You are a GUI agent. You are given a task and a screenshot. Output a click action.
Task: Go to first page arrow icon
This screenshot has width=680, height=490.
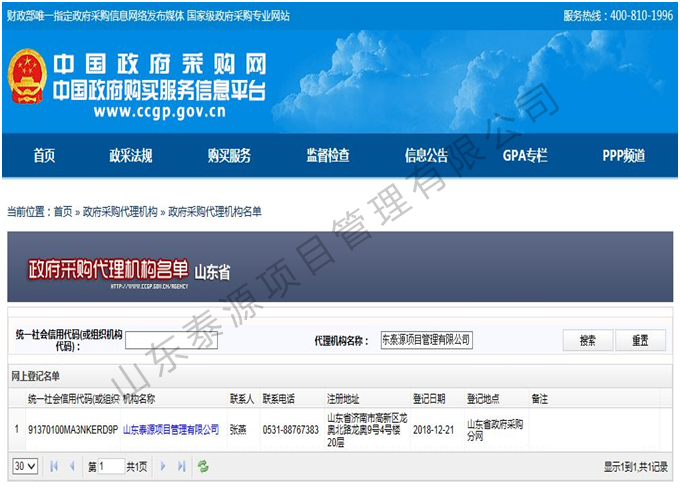click(54, 466)
